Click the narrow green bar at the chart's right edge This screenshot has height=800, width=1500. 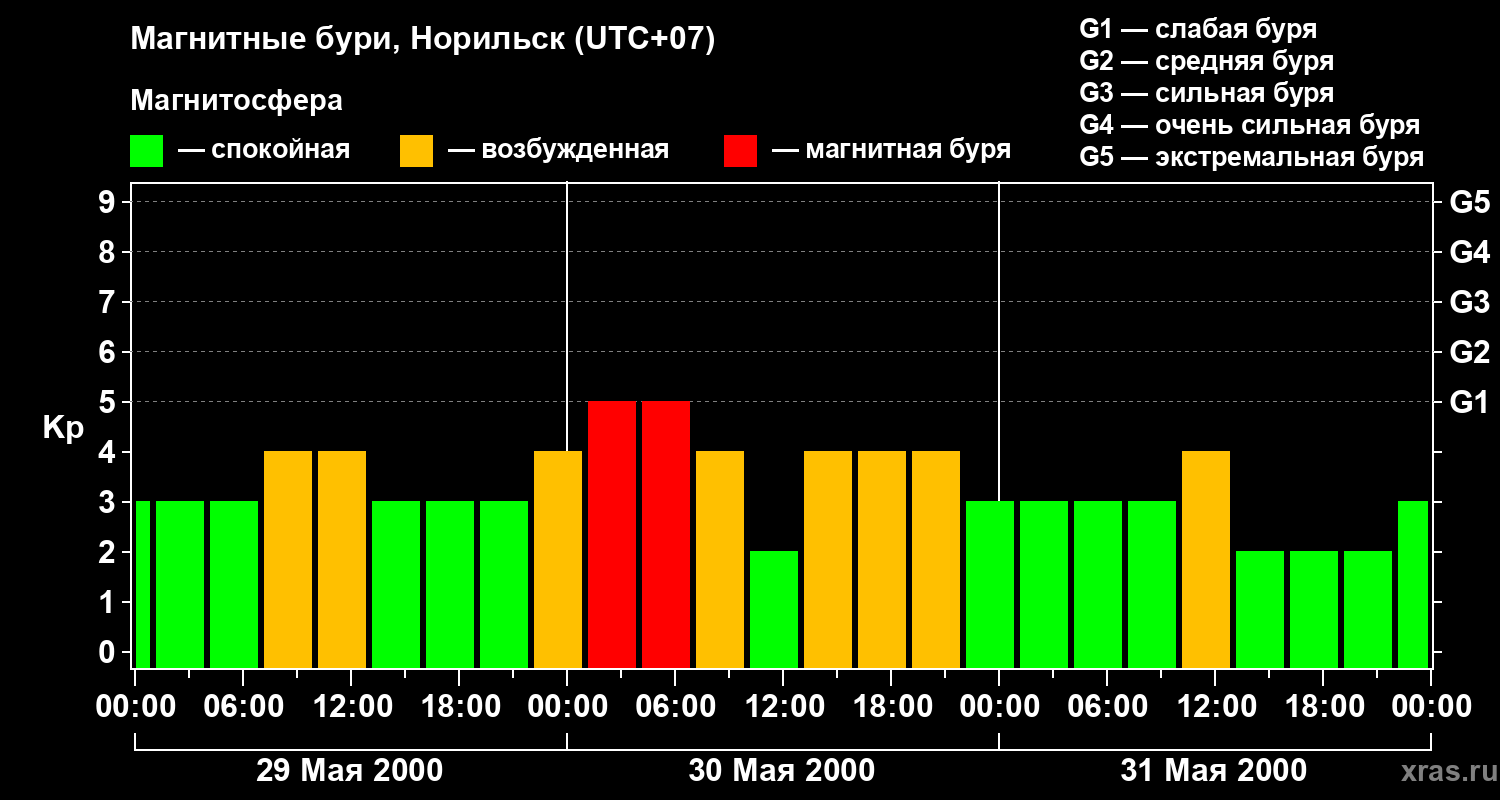(x=1413, y=584)
